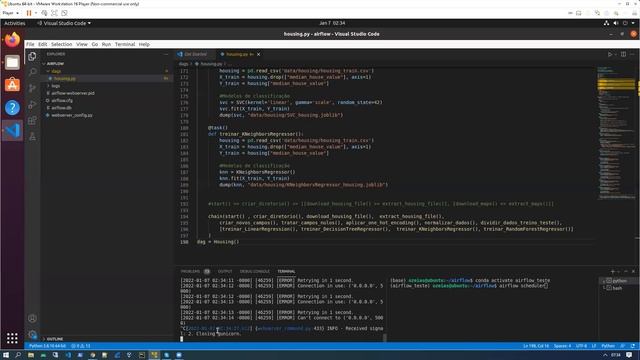640x360 pixels.
Task: Open the File menu
Action: pos(30,44)
